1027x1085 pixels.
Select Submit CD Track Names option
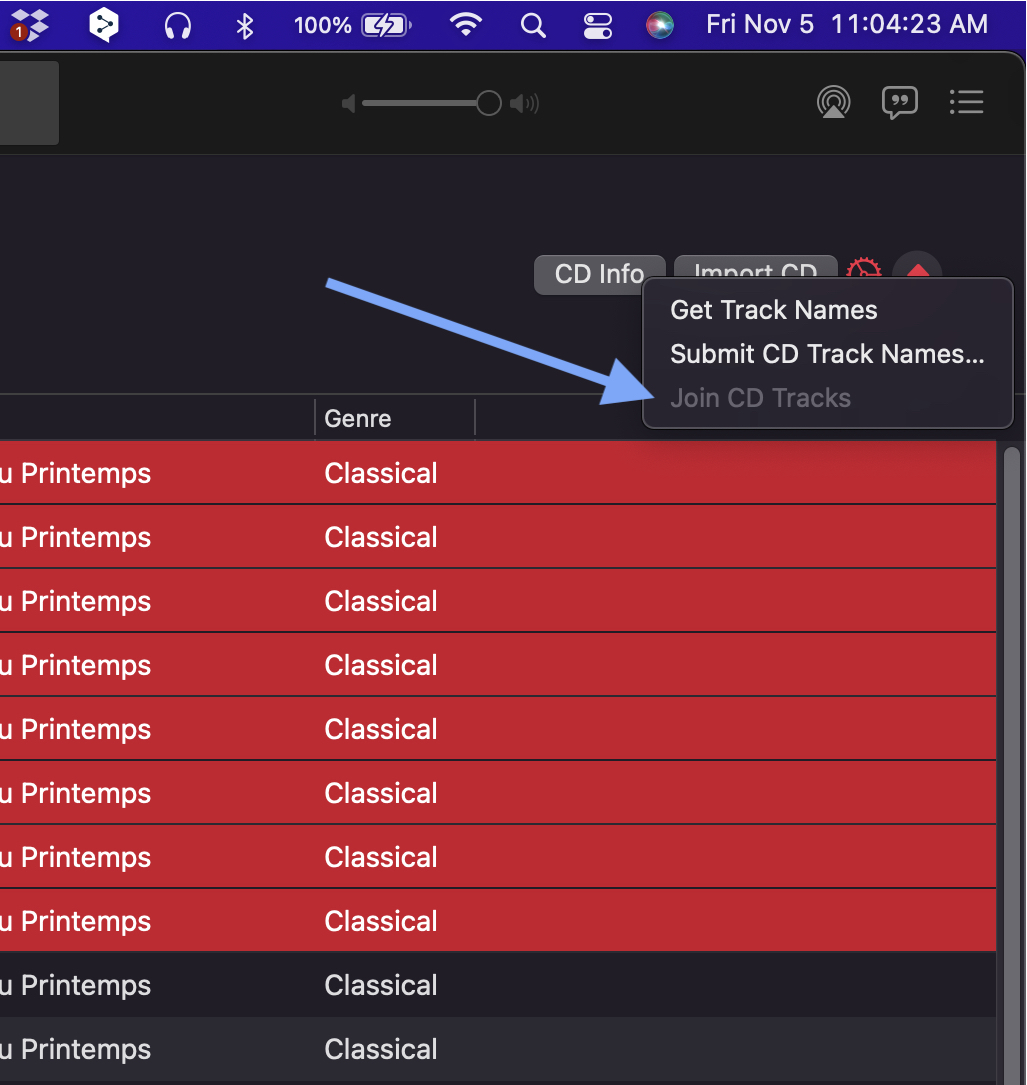[827, 354]
